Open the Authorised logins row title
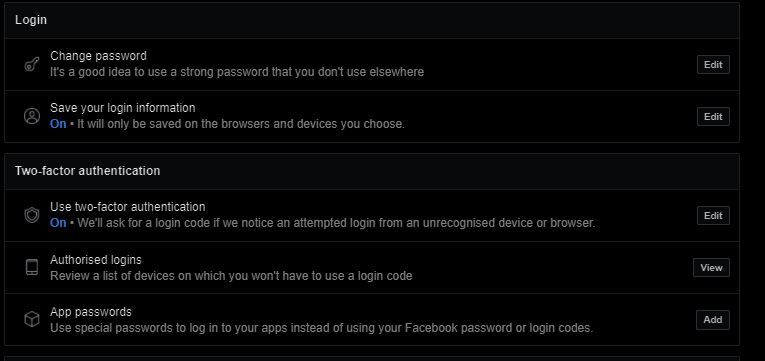 point(96,260)
